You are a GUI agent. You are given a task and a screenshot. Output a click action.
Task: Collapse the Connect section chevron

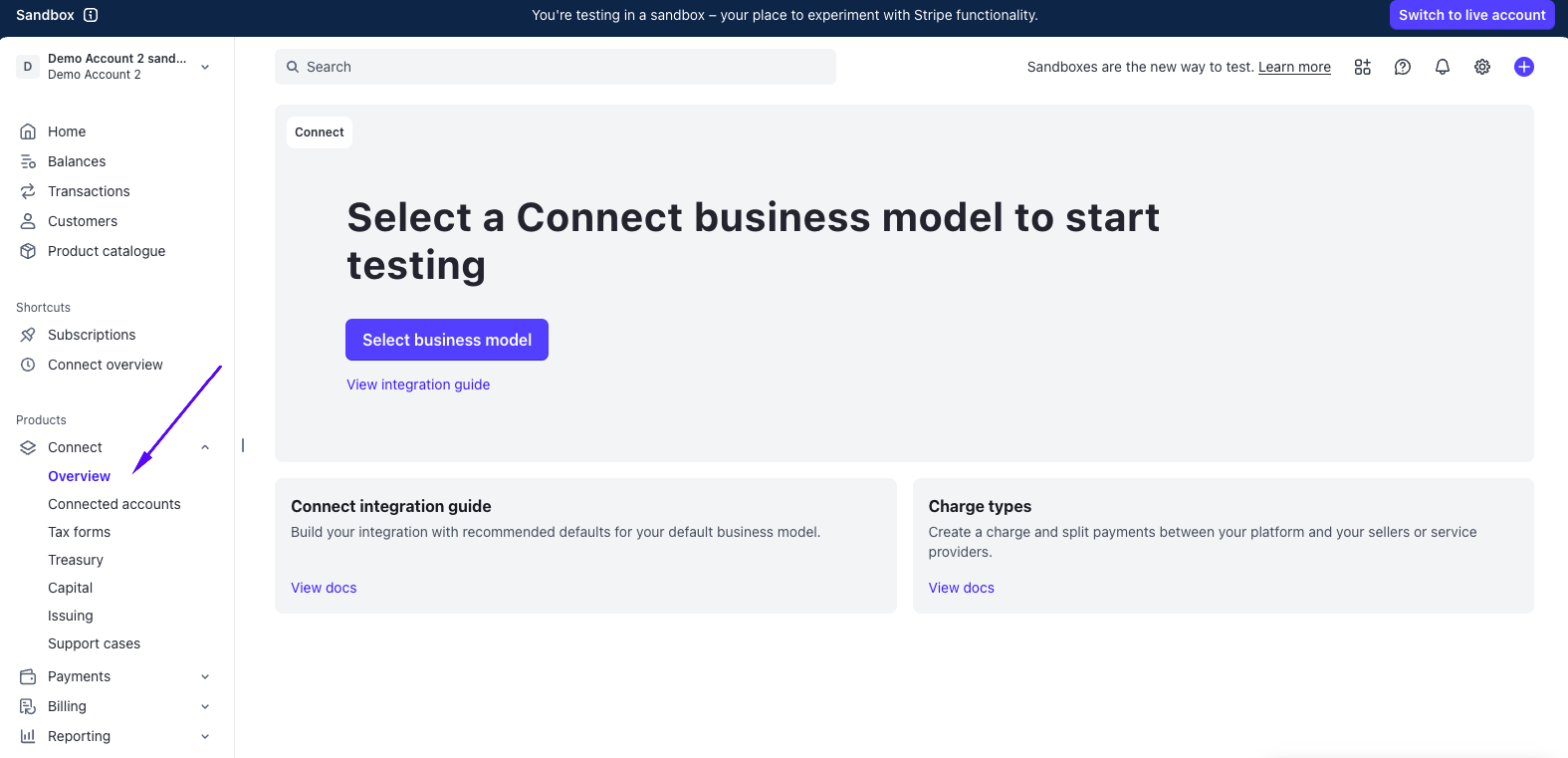coord(205,447)
